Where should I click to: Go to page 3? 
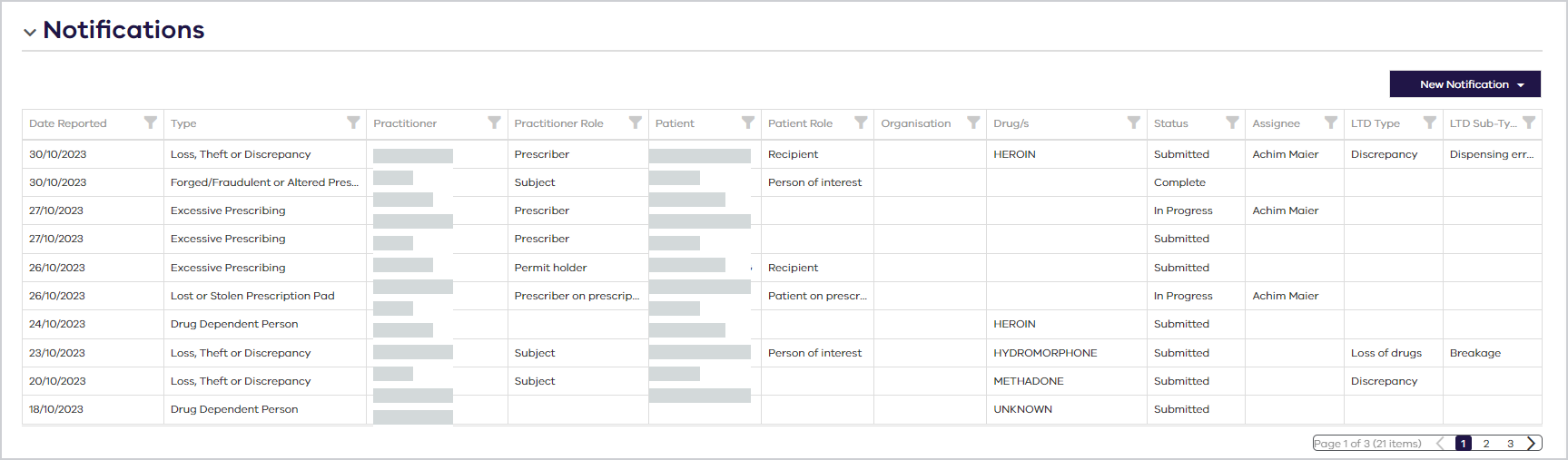[x=1511, y=444]
